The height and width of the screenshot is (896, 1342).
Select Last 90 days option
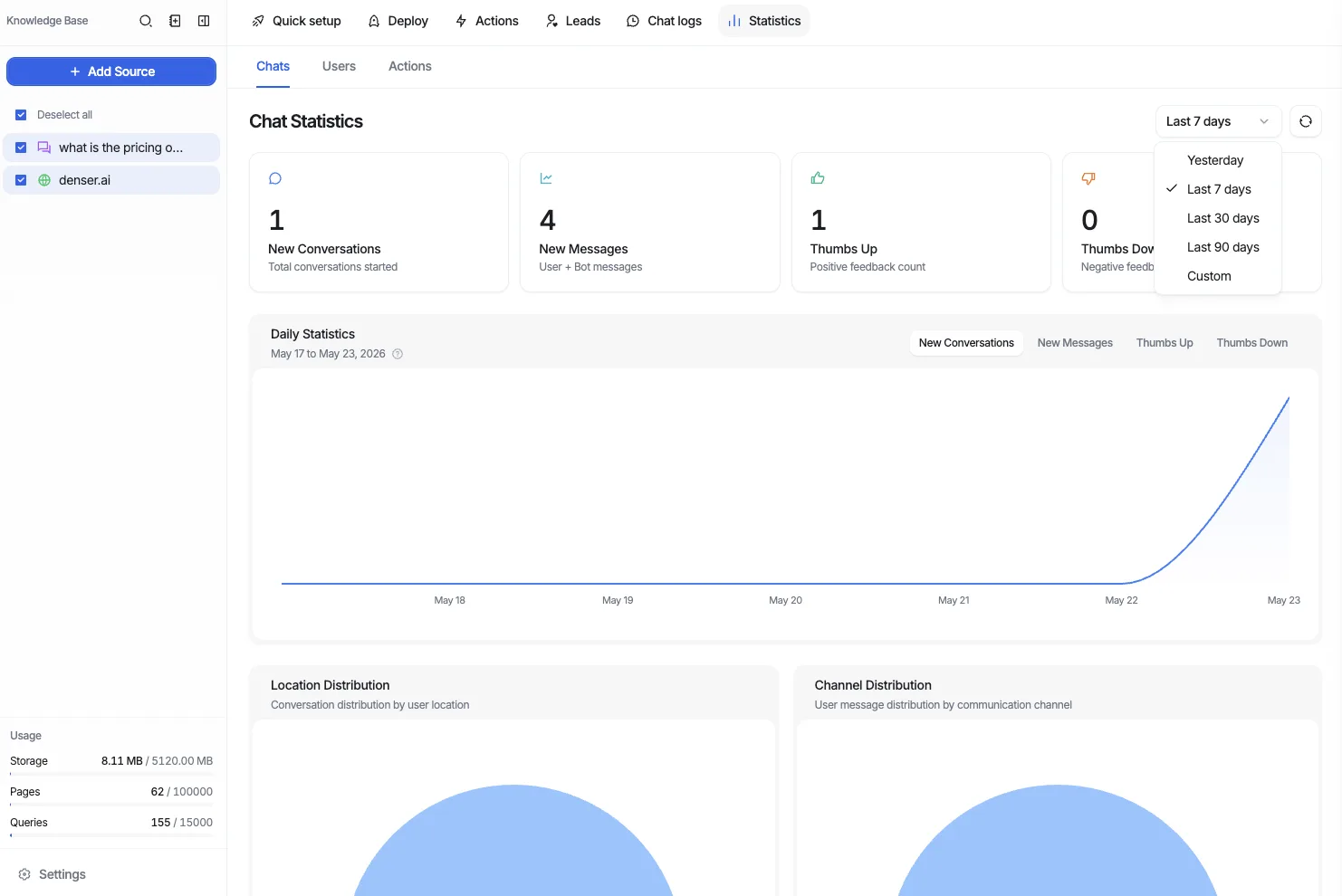(1218, 247)
